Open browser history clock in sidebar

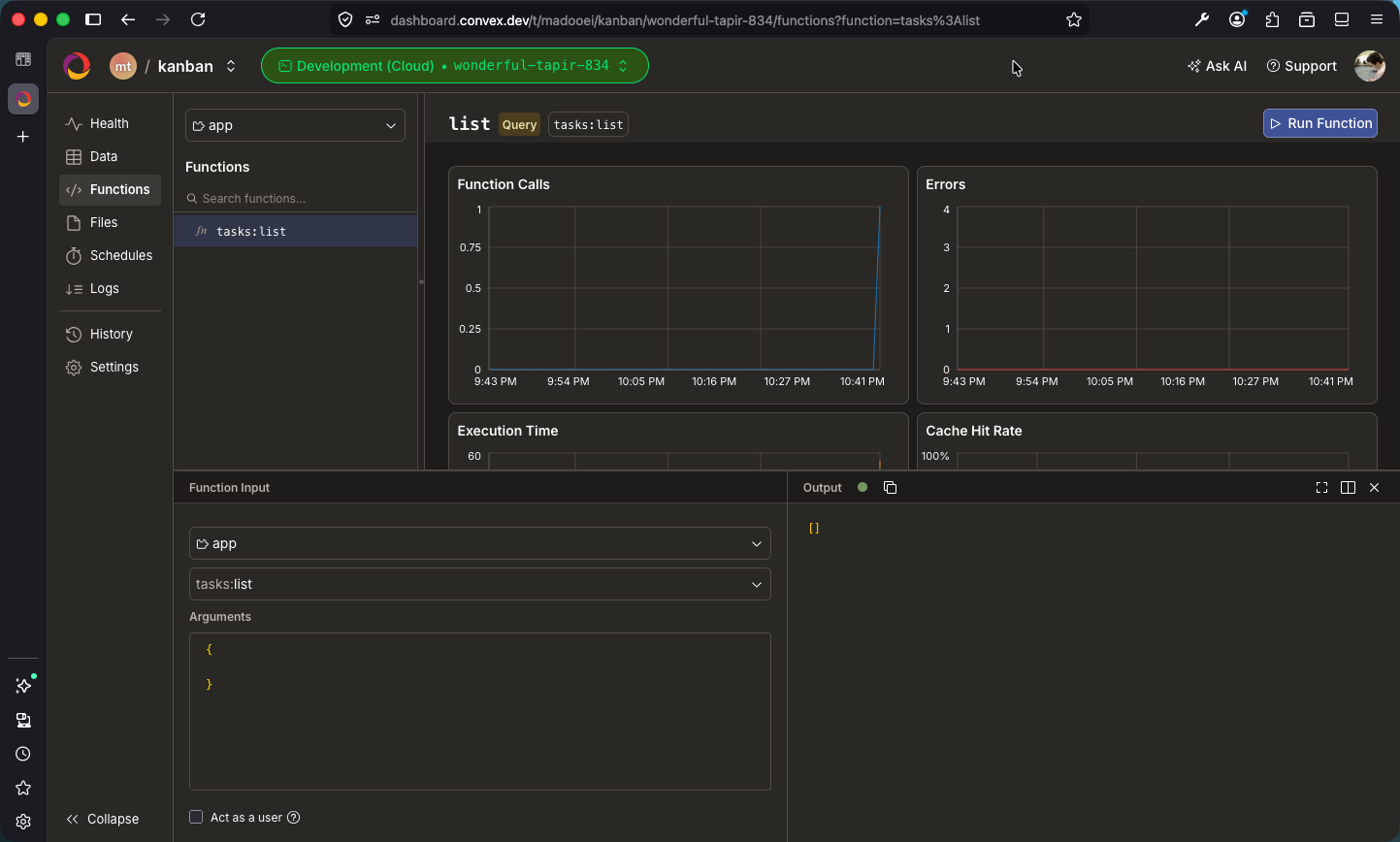23,754
